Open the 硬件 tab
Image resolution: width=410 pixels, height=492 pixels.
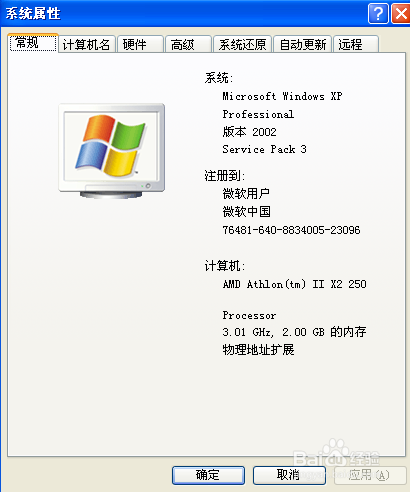(140, 44)
